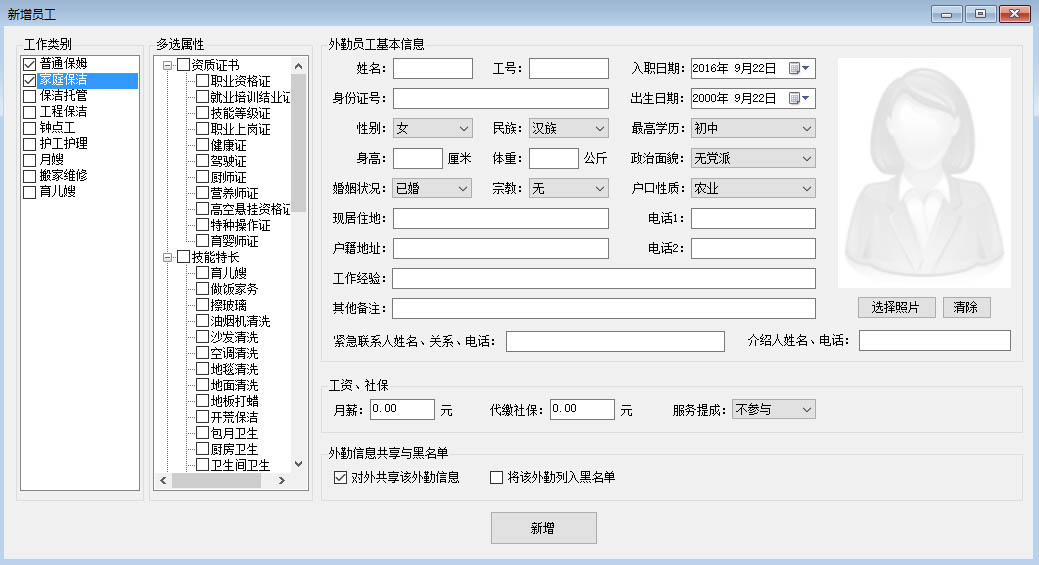Click the employee photo placeholder
Image resolution: width=1039 pixels, height=565 pixels.
[x=924, y=173]
